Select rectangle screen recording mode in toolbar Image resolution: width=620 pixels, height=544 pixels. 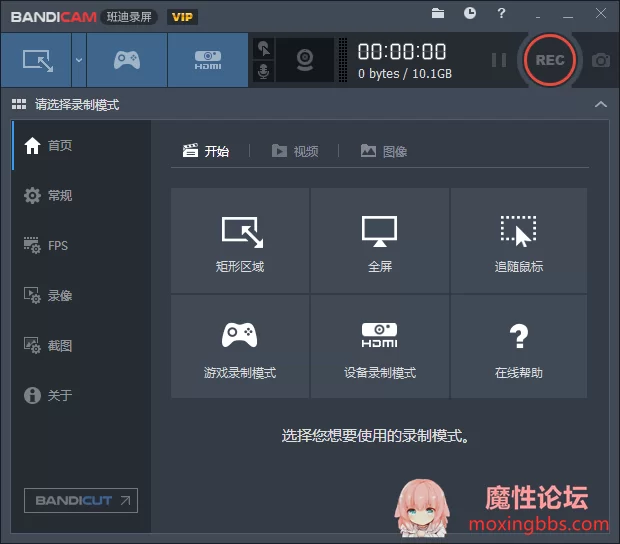36,60
